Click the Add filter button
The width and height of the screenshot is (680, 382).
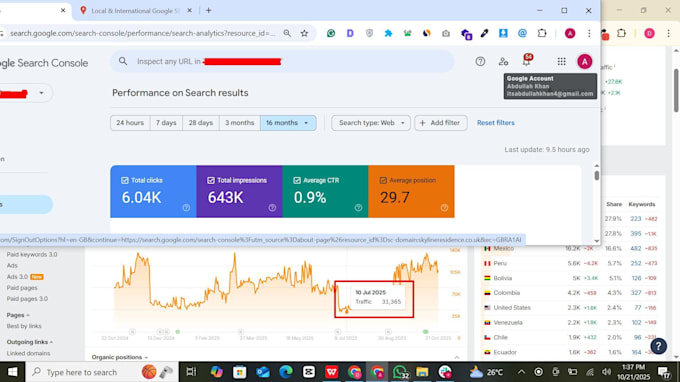pos(440,123)
